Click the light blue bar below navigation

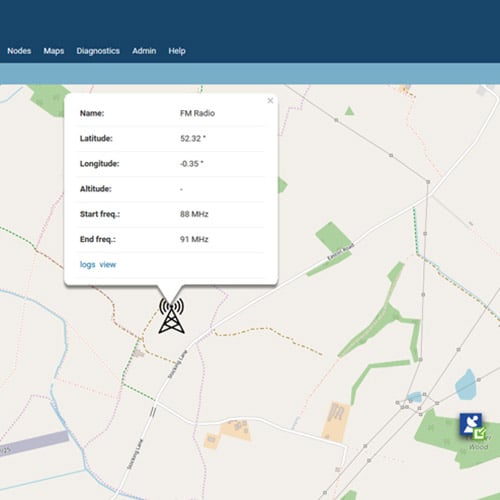pyautogui.click(x=250, y=73)
